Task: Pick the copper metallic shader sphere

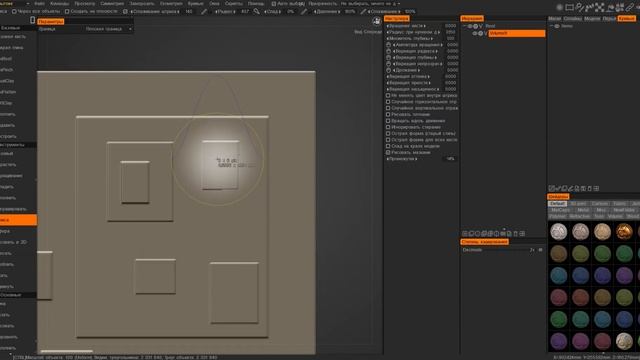Action: (x=624, y=231)
